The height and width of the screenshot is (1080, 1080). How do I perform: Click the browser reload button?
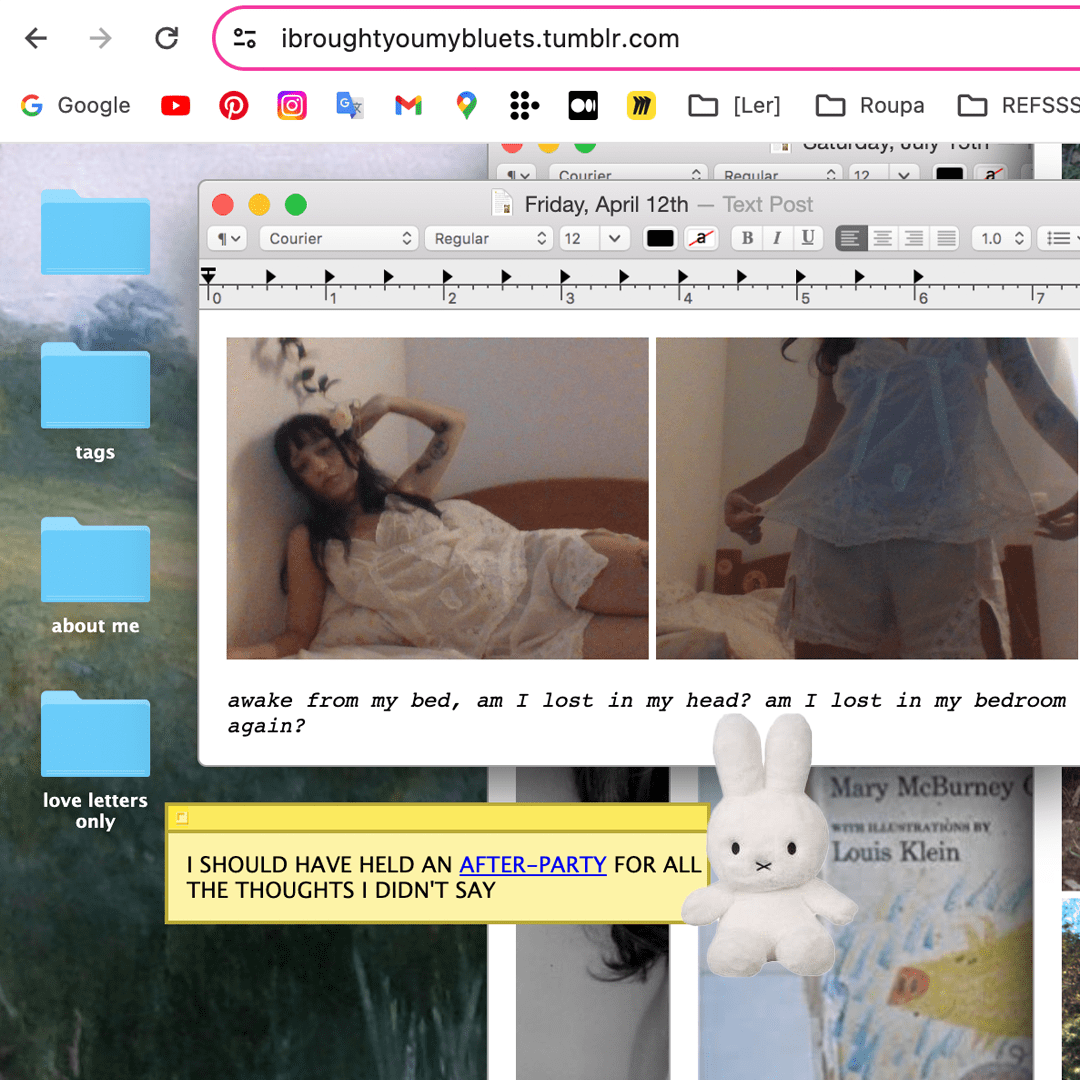tap(167, 39)
